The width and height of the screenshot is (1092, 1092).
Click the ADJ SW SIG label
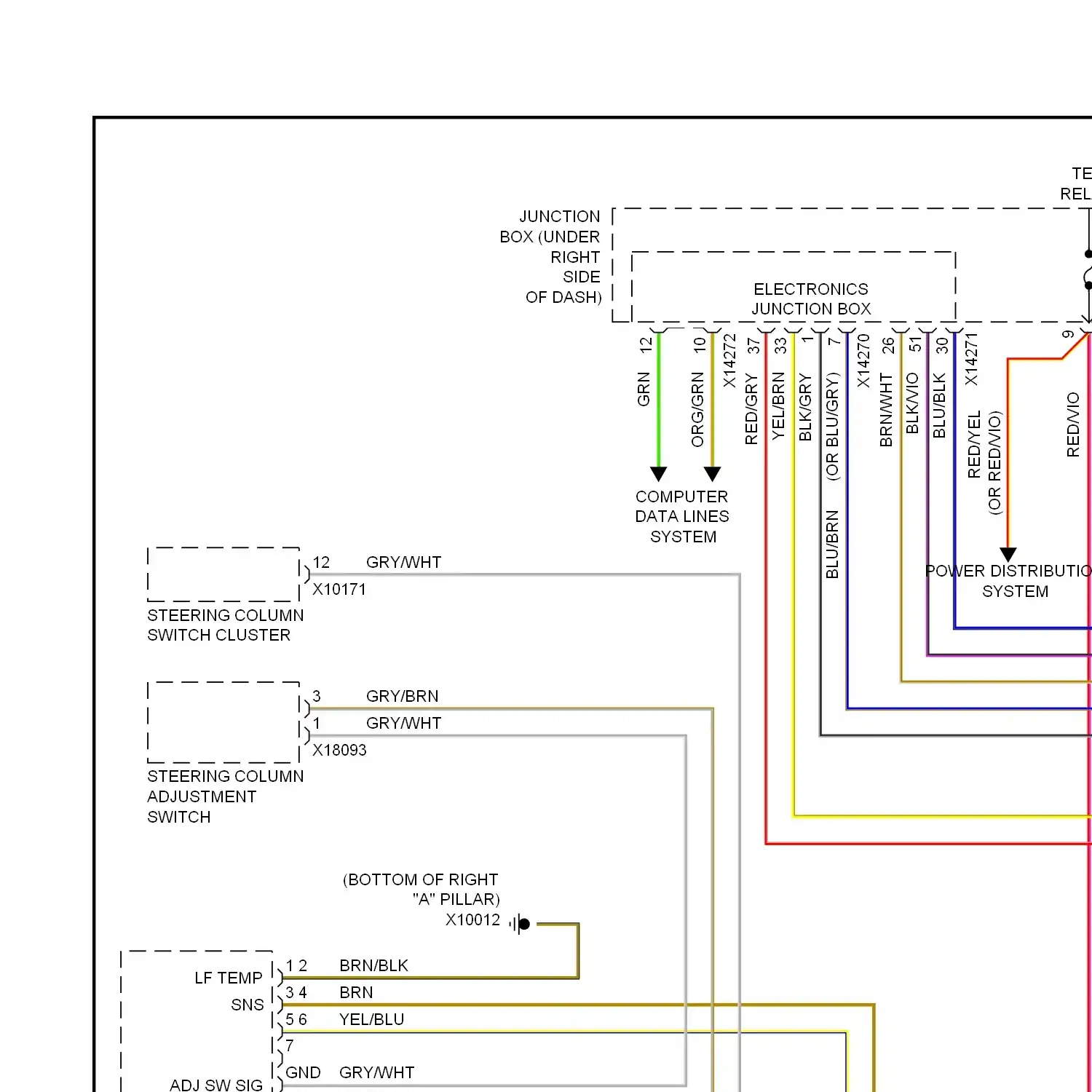coord(216,1085)
